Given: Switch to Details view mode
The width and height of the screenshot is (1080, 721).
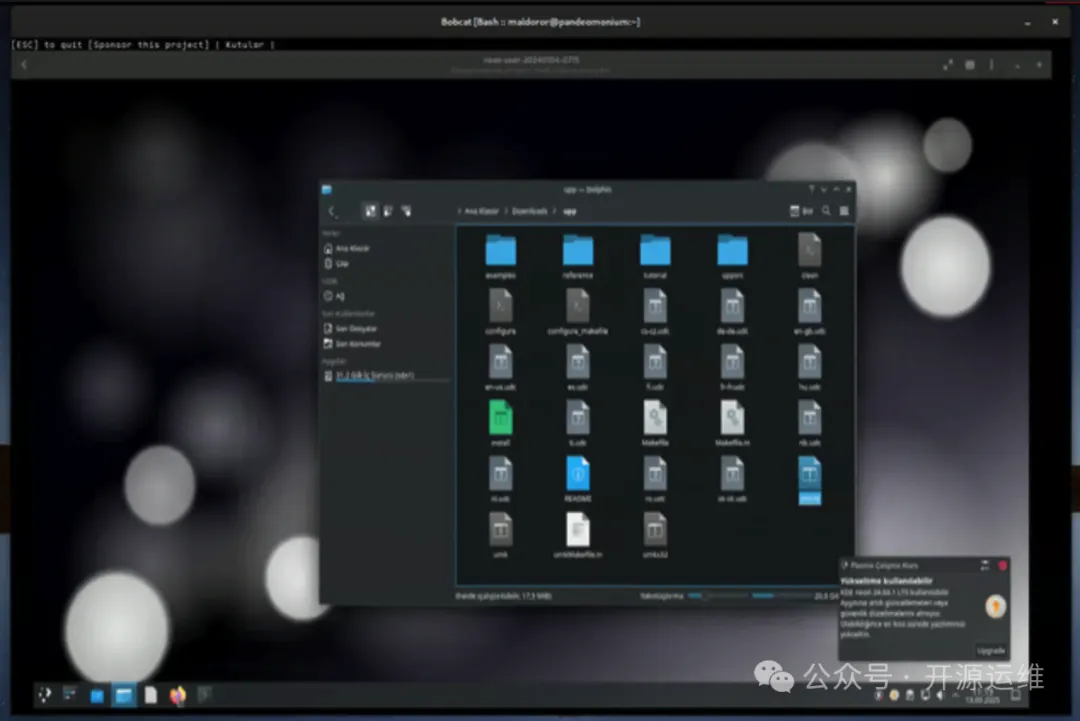Looking at the screenshot, I should pyautogui.click(x=406, y=211).
